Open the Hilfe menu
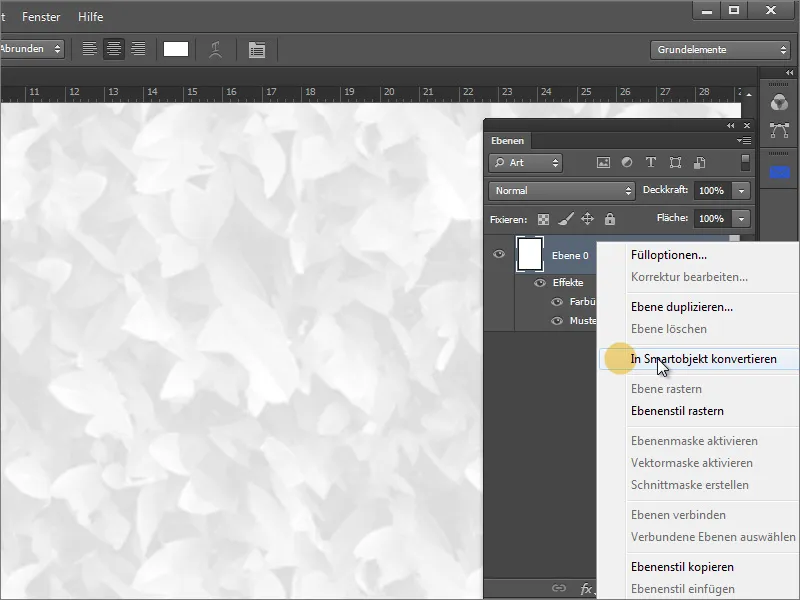The image size is (800, 600). tap(90, 17)
